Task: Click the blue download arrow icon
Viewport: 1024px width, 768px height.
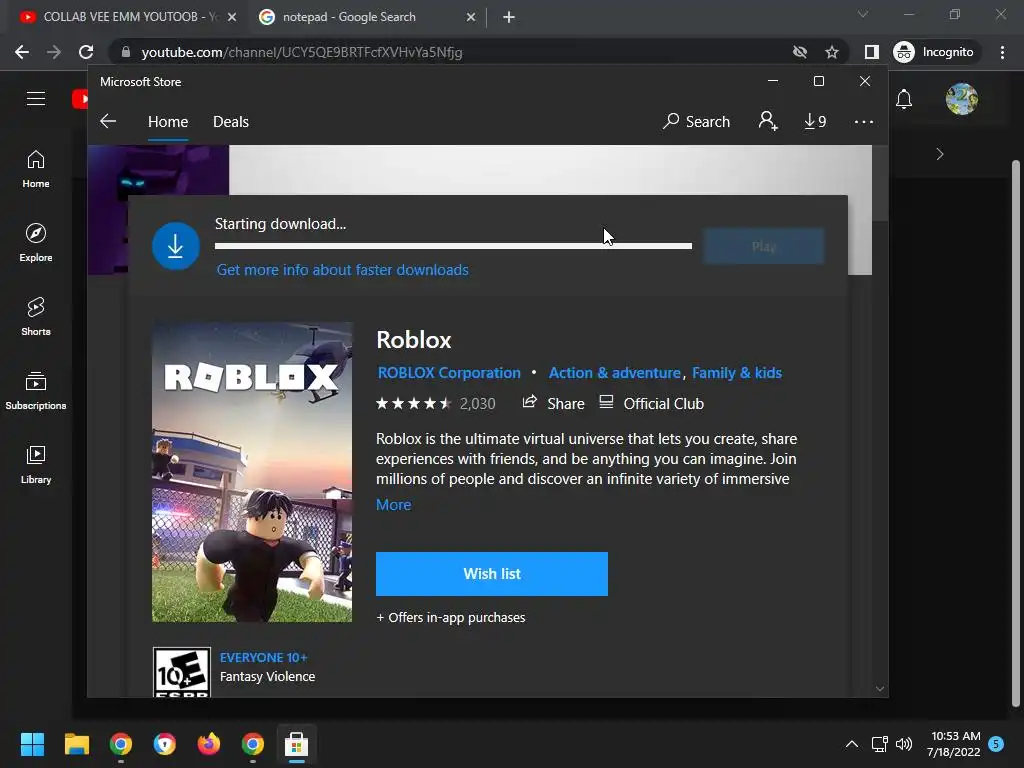Action: click(x=176, y=246)
